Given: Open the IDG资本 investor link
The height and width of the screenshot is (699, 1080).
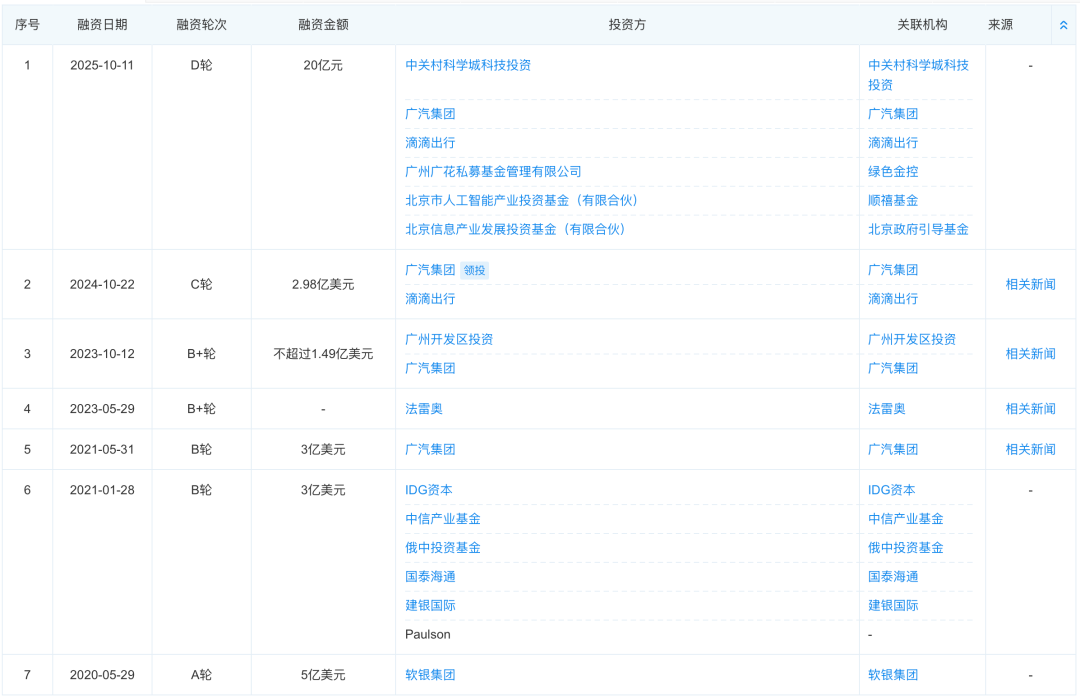Looking at the screenshot, I should point(429,490).
